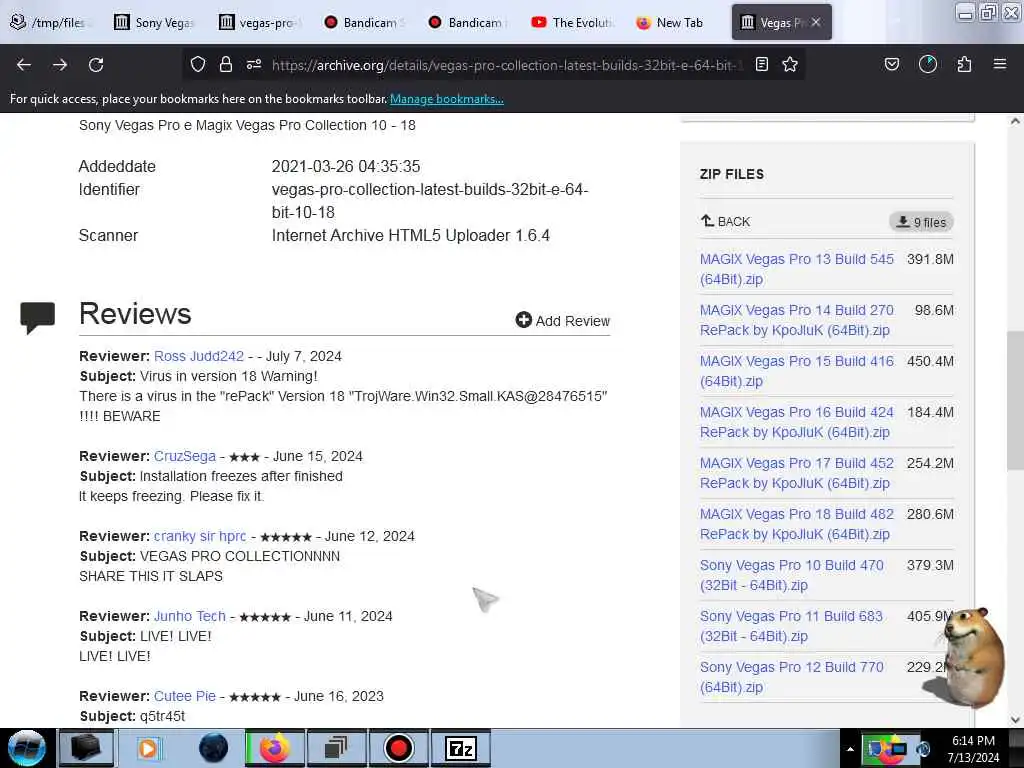Open the 7-Zip taskbar icon
Screen dimensions: 1024x768
[460, 748]
